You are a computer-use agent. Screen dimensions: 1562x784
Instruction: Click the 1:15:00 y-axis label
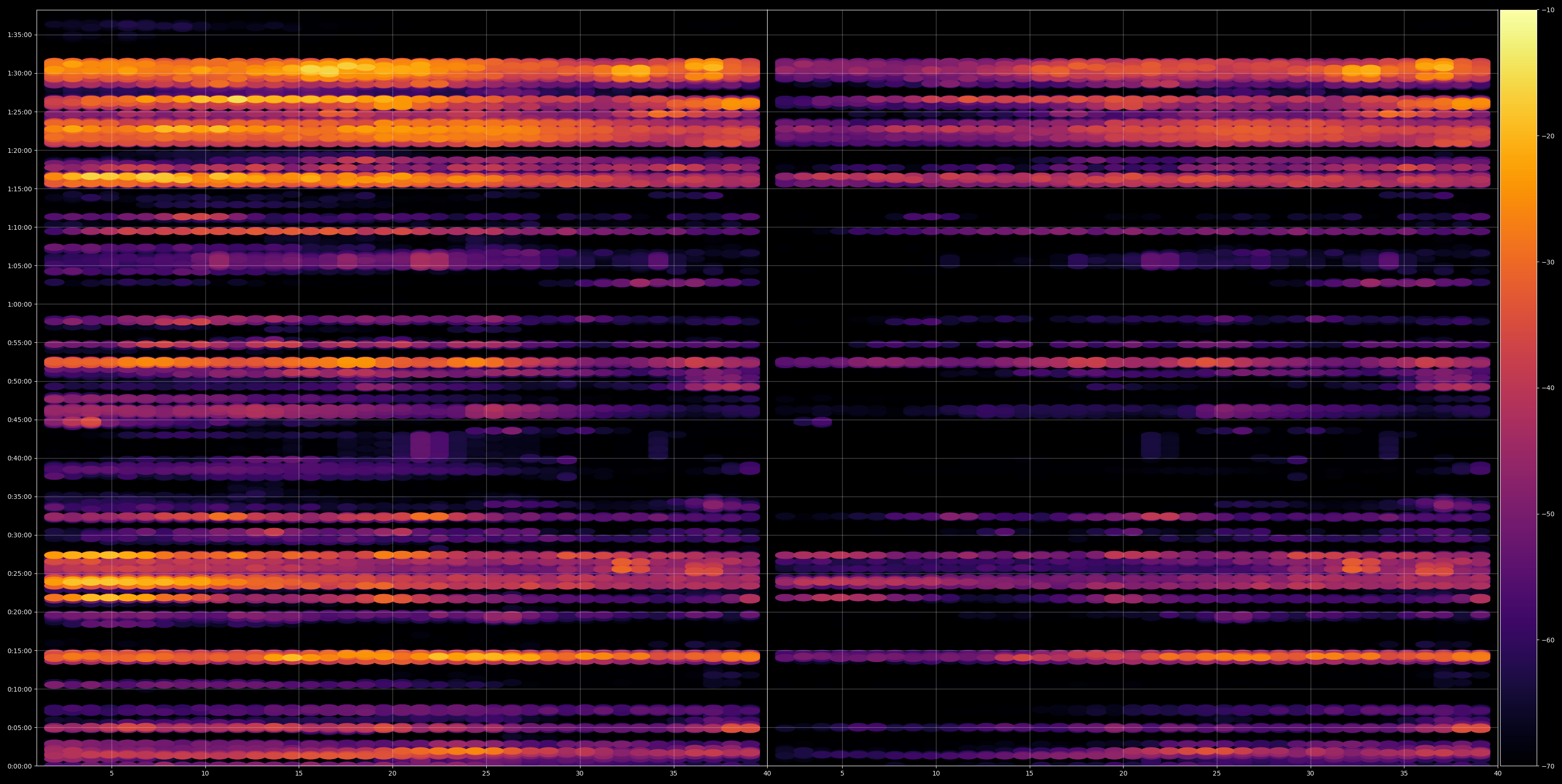pyautogui.click(x=19, y=188)
